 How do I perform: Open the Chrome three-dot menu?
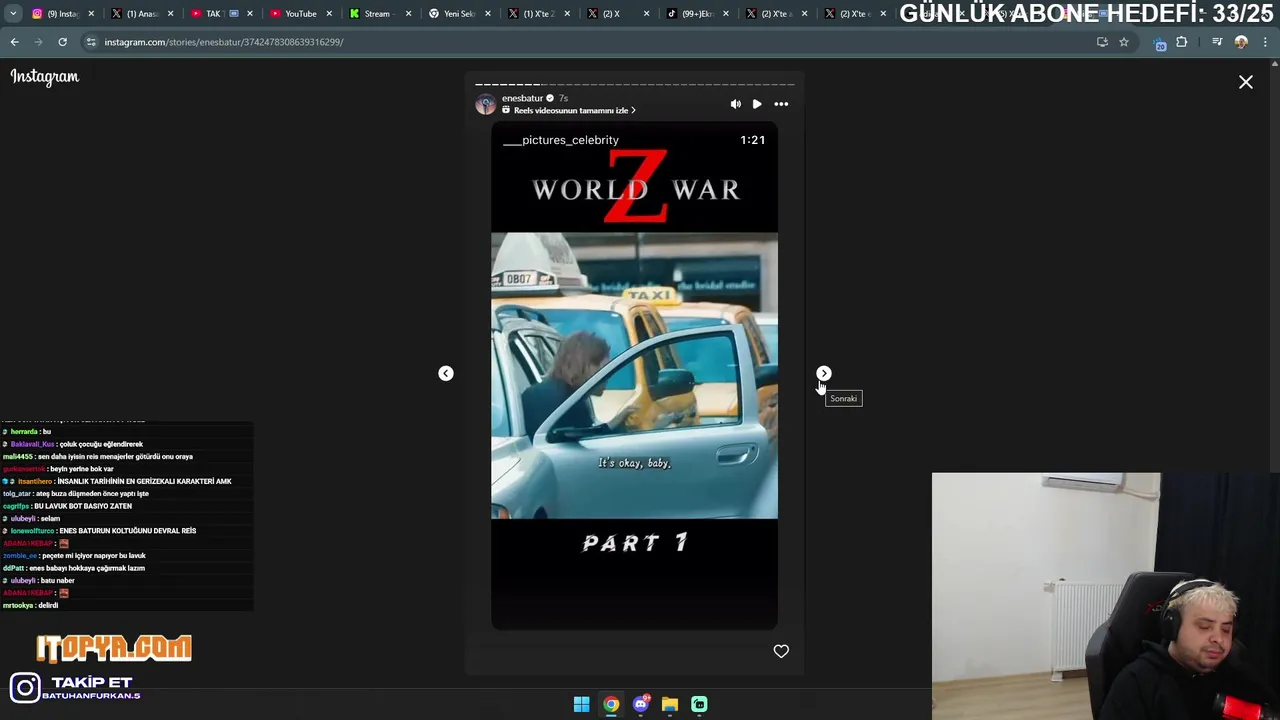coord(1266,42)
